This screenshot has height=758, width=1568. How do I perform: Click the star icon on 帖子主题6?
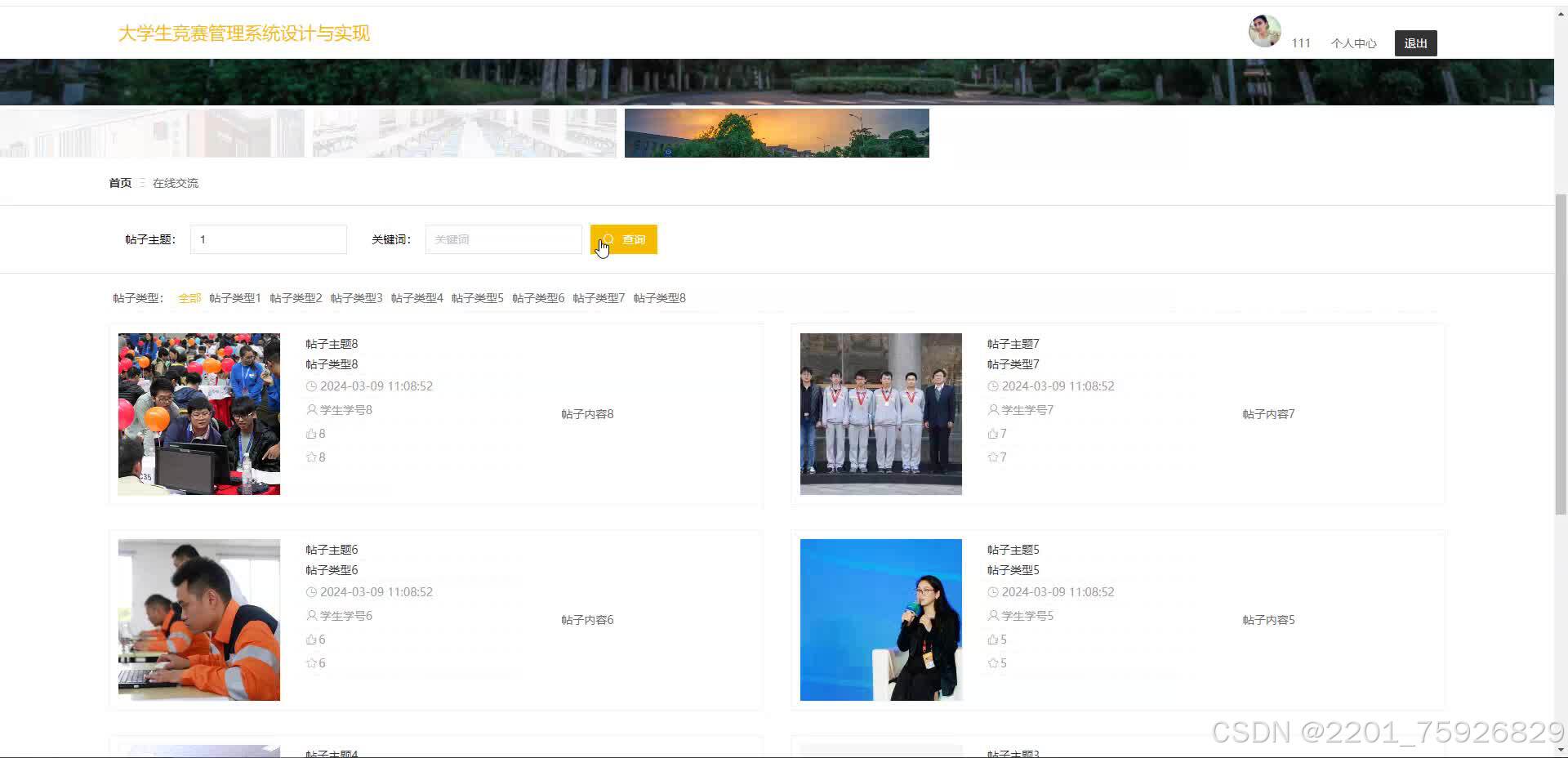[x=313, y=663]
